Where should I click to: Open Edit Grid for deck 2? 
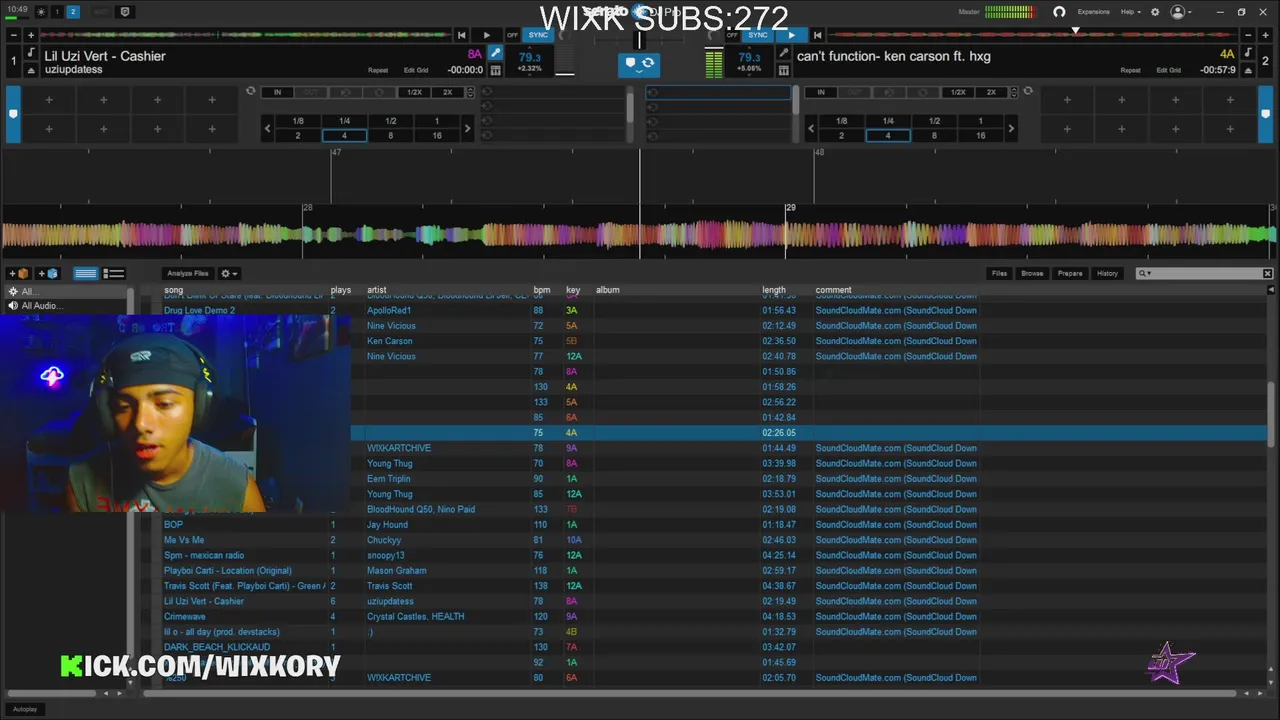tap(1167, 71)
